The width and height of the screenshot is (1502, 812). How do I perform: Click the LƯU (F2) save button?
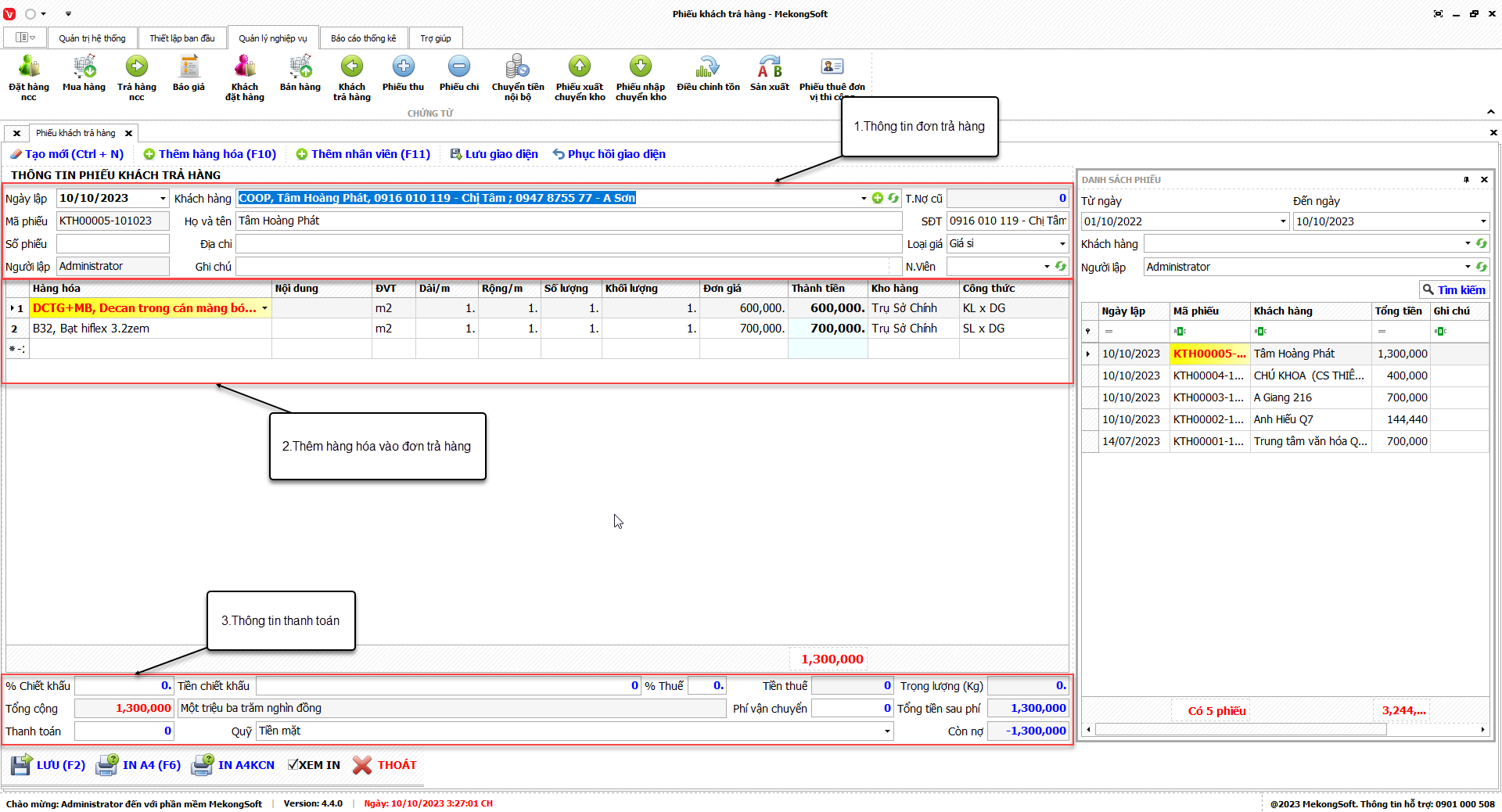click(x=49, y=765)
